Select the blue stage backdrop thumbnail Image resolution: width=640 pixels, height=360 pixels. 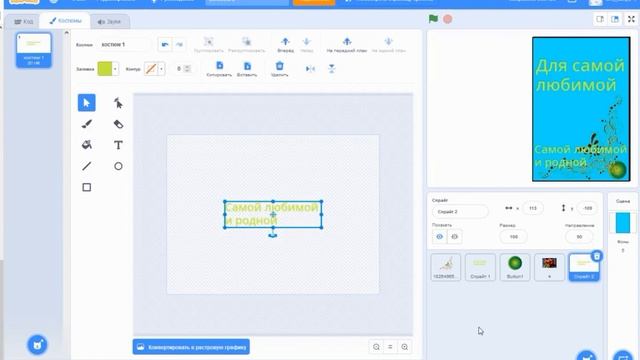(x=623, y=223)
